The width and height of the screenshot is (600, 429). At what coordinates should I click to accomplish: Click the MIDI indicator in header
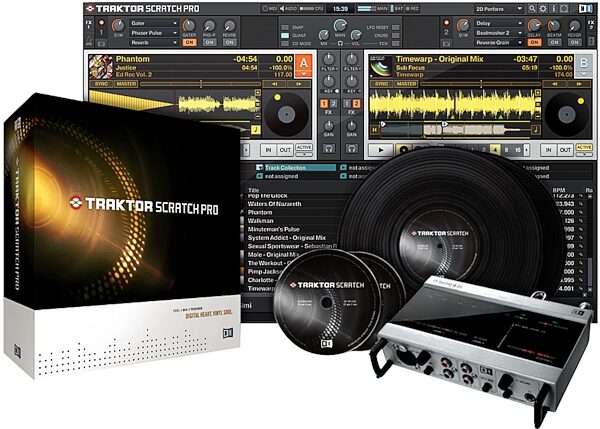270,8
